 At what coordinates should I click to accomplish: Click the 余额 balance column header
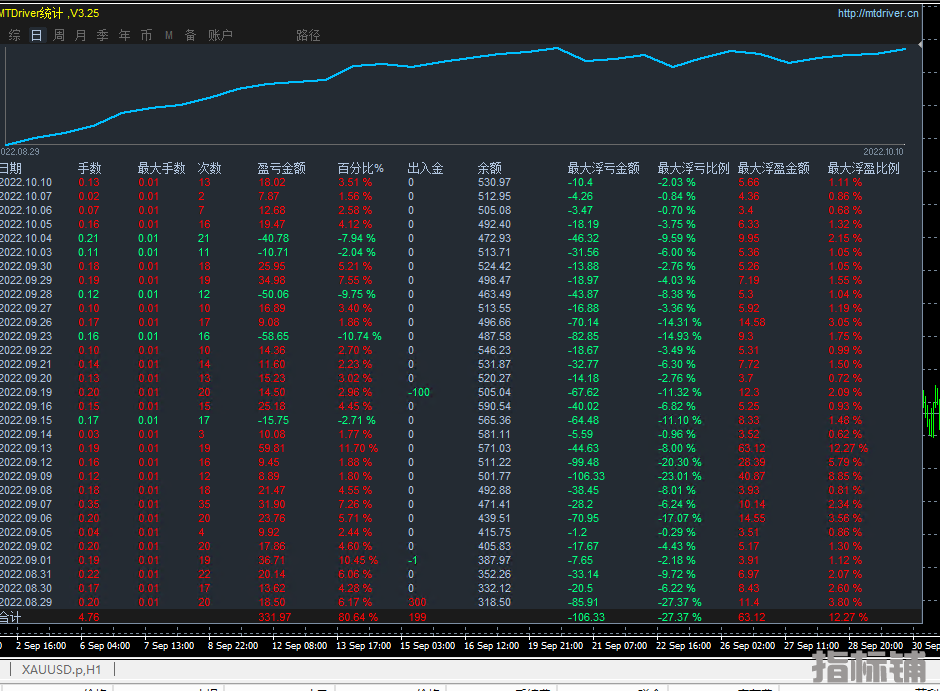click(x=489, y=168)
